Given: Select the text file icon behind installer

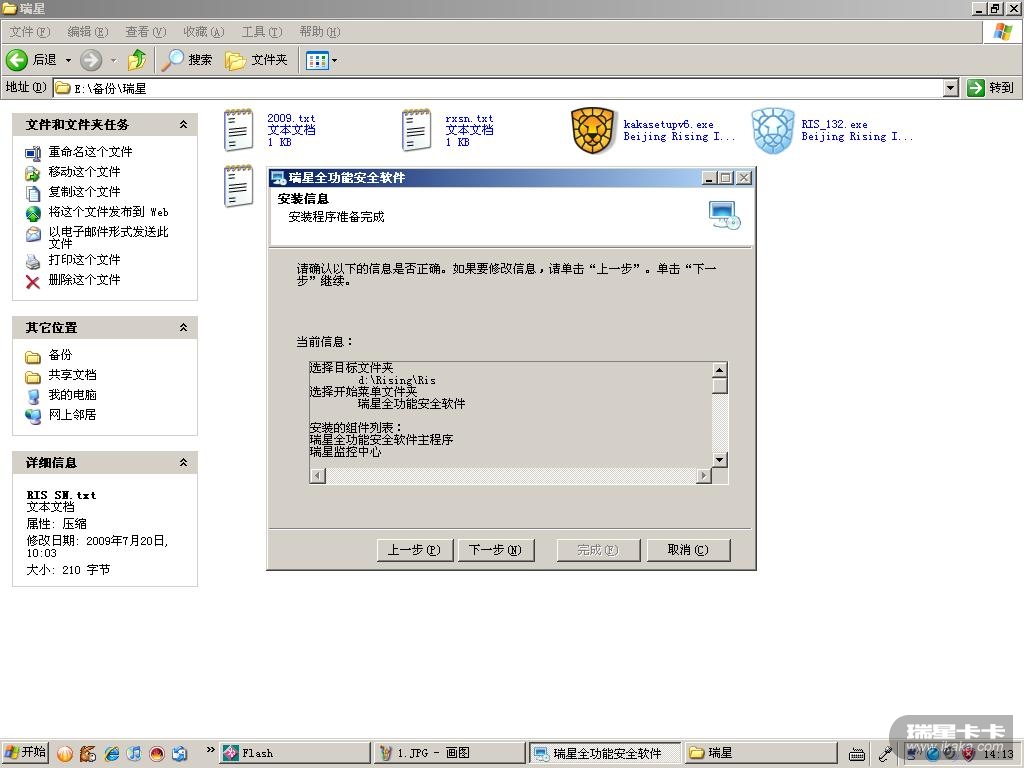Looking at the screenshot, I should pyautogui.click(x=238, y=186).
